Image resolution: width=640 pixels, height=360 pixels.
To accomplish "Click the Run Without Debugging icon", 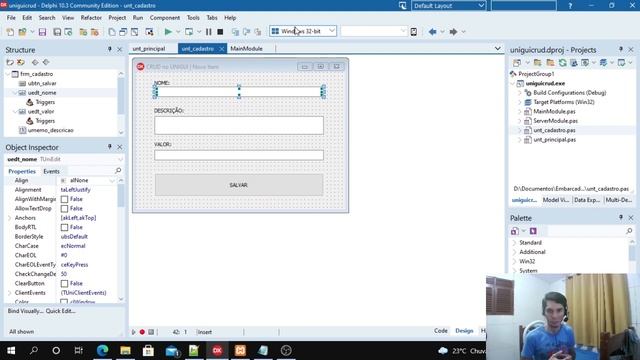I will pos(189,31).
